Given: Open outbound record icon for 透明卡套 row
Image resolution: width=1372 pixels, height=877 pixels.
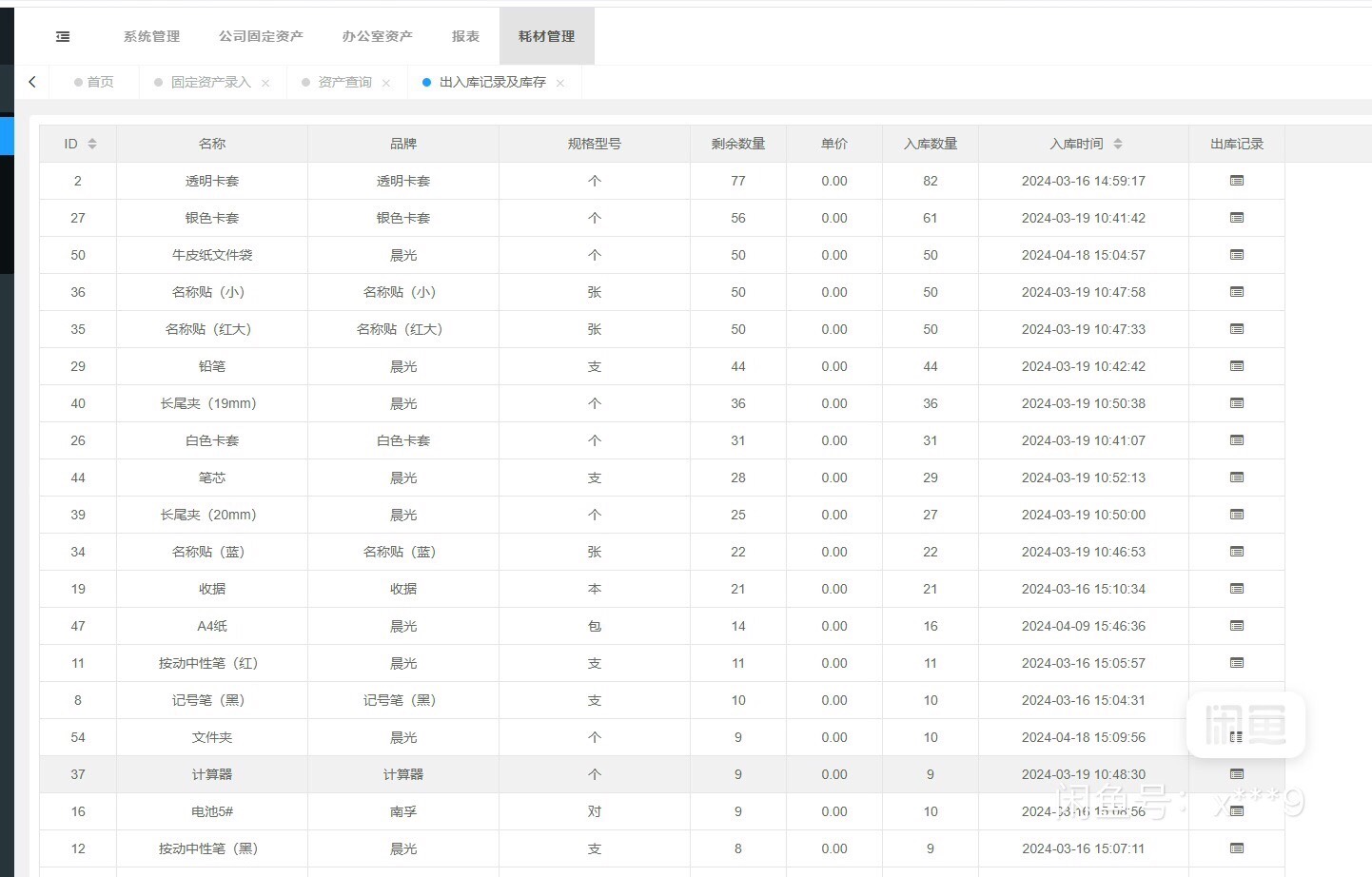Looking at the screenshot, I should click(x=1236, y=181).
